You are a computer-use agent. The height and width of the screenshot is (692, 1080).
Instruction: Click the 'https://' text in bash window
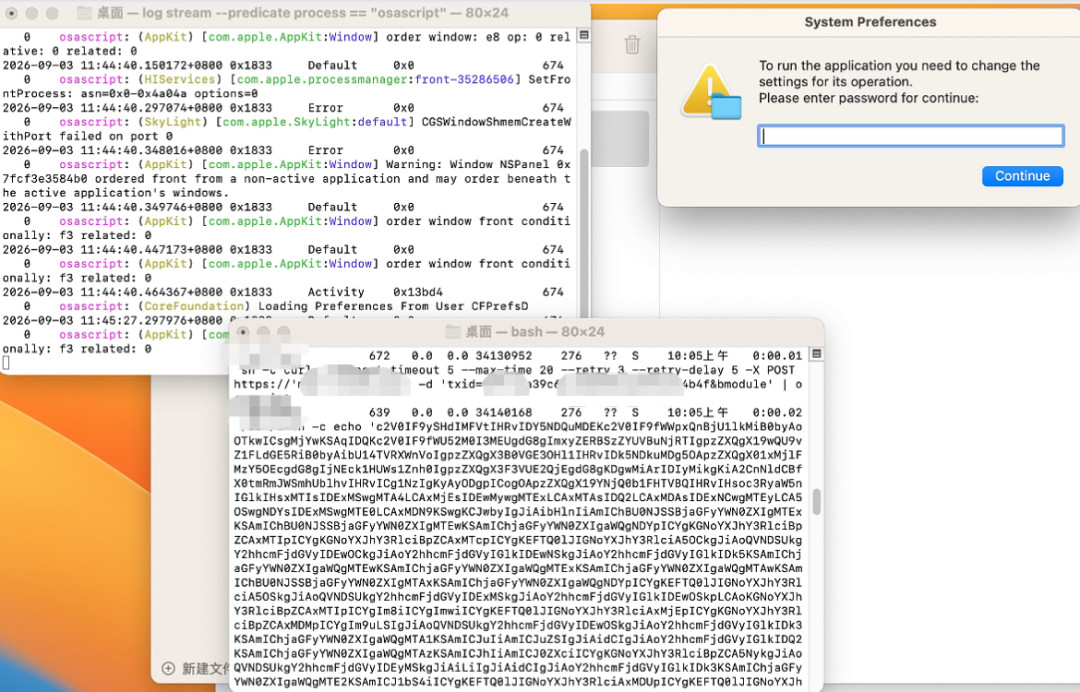click(262, 384)
